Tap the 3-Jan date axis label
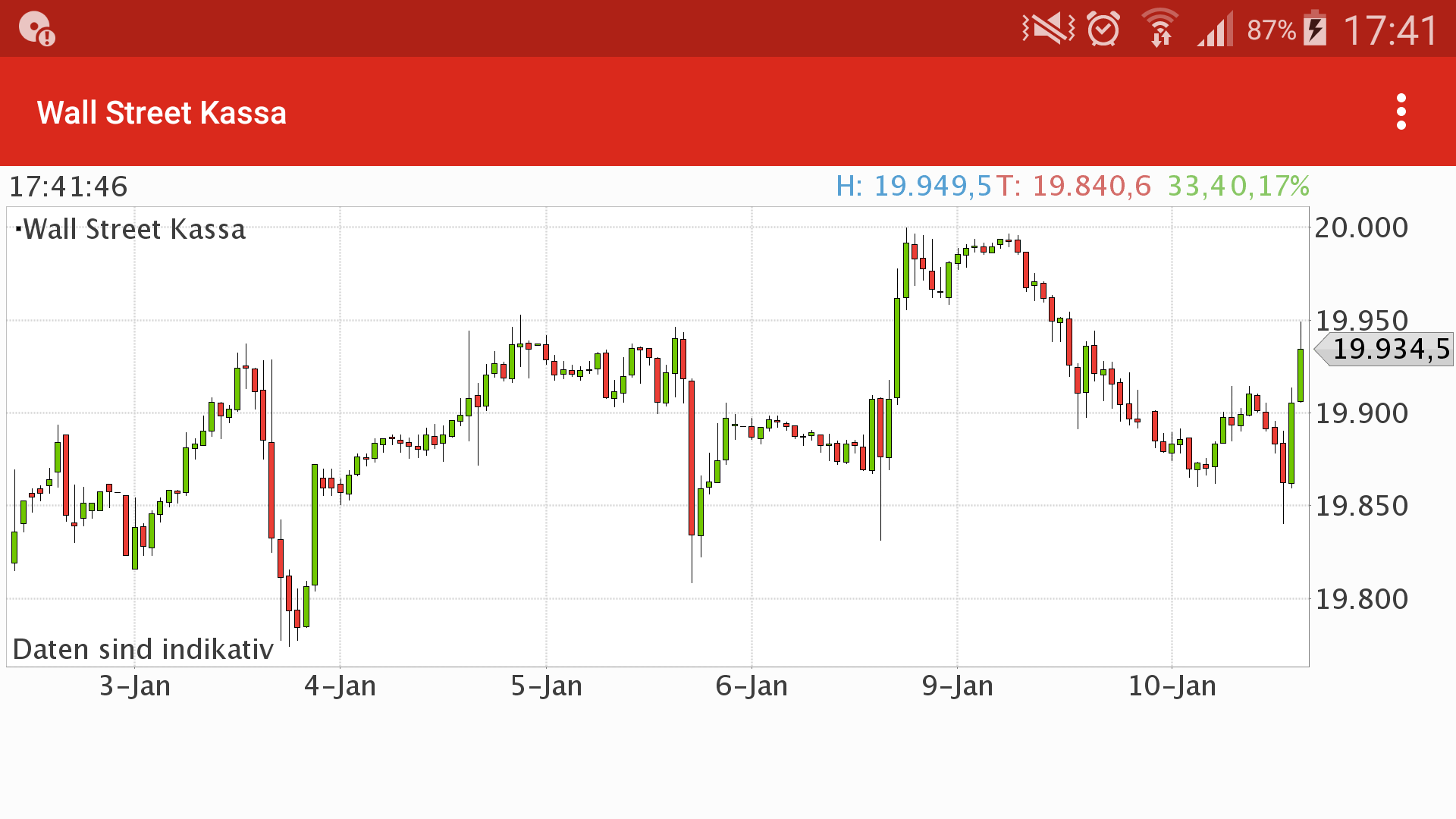The height and width of the screenshot is (819, 1456). [135, 686]
